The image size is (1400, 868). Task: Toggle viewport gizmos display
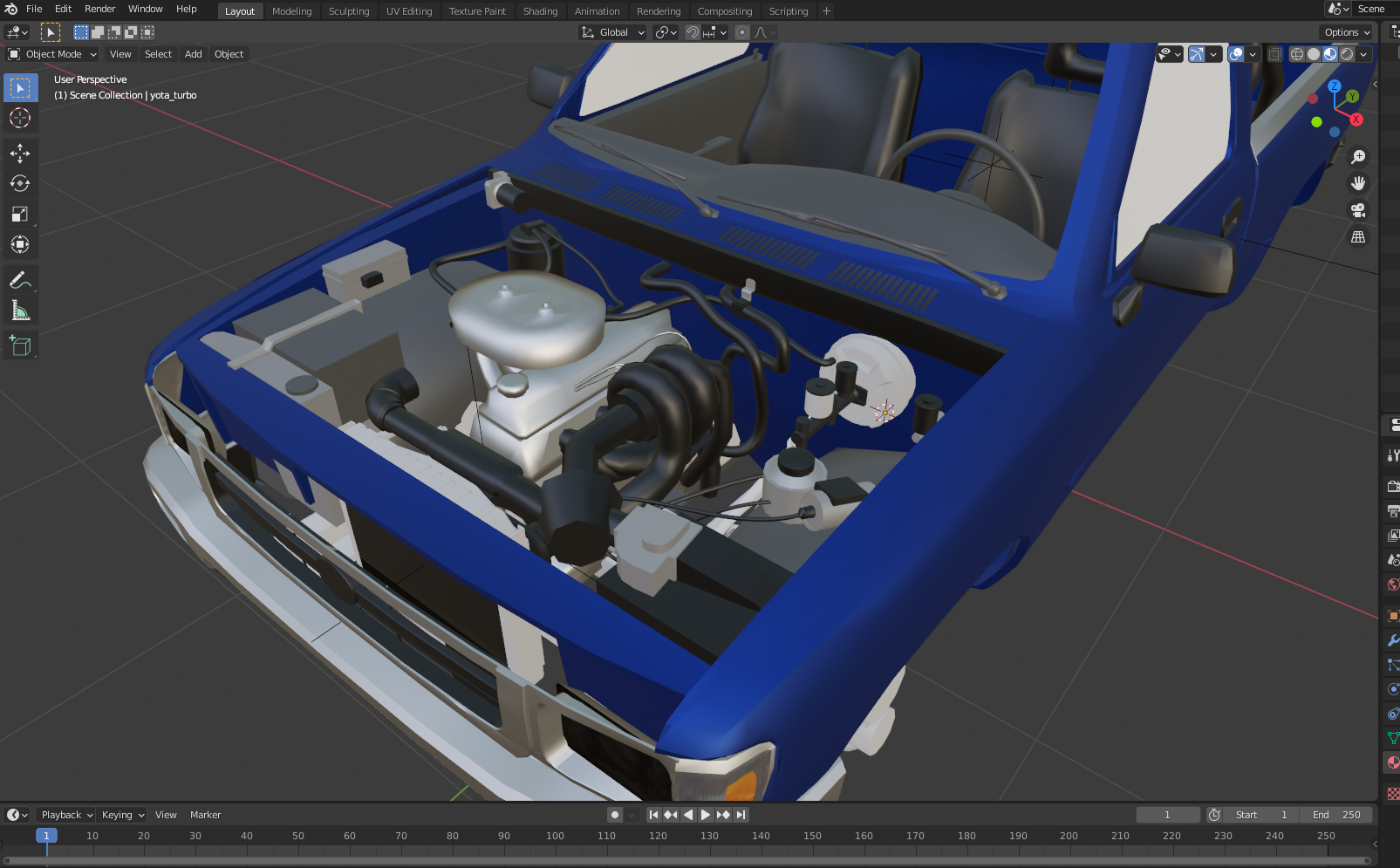pyautogui.click(x=1197, y=54)
